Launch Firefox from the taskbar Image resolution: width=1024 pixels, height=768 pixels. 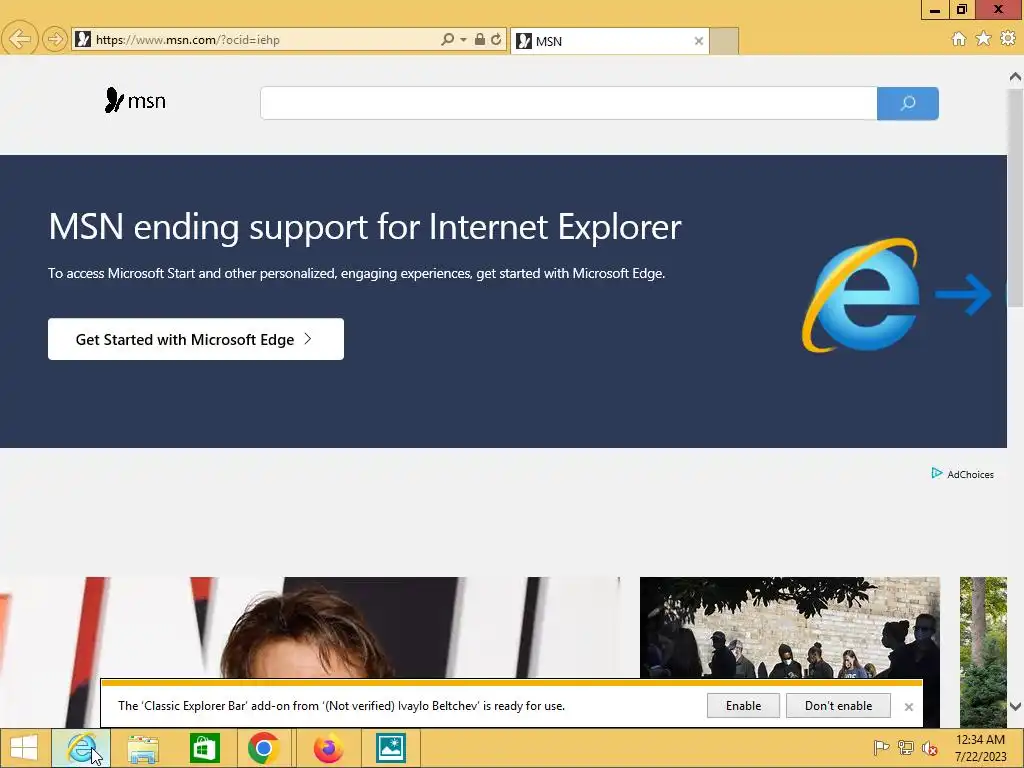click(328, 748)
